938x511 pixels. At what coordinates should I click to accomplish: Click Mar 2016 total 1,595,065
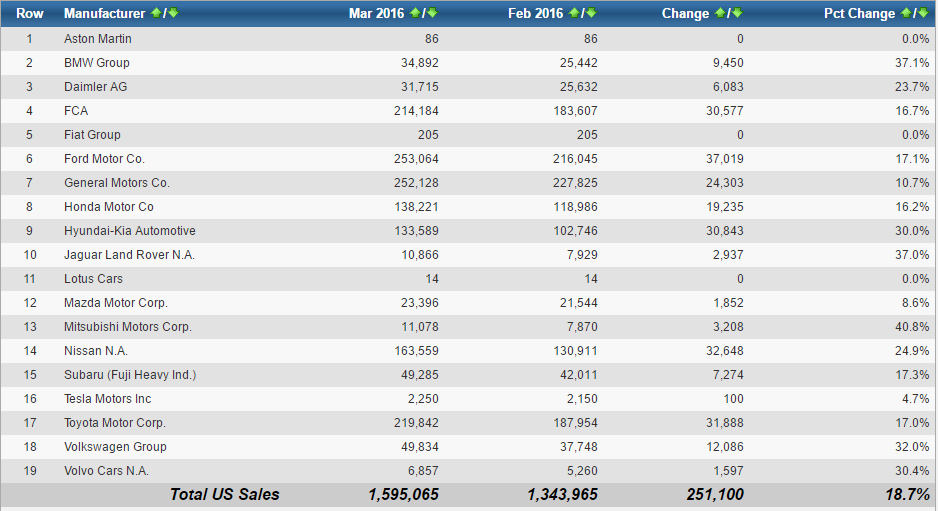click(403, 494)
